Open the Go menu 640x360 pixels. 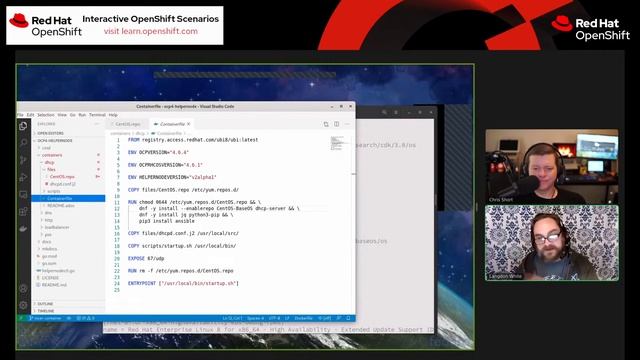coord(73,115)
